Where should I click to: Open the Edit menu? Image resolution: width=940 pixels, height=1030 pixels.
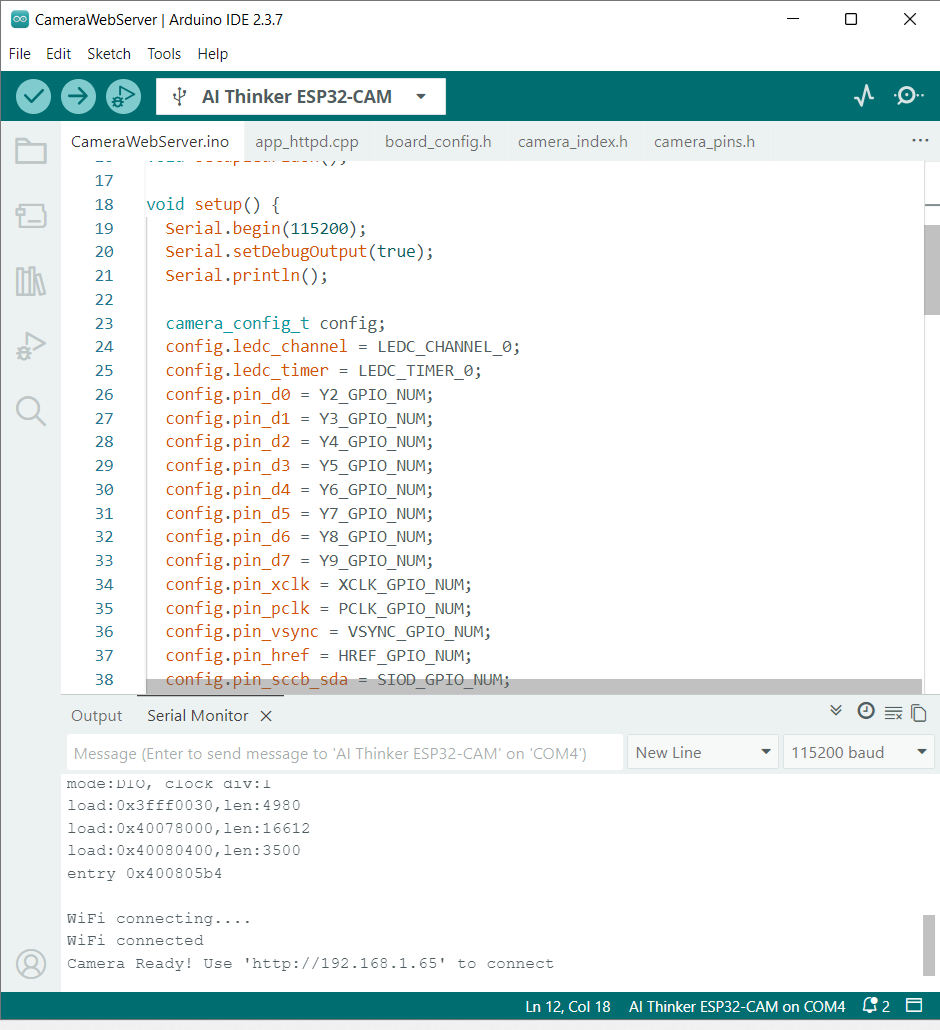pos(58,54)
